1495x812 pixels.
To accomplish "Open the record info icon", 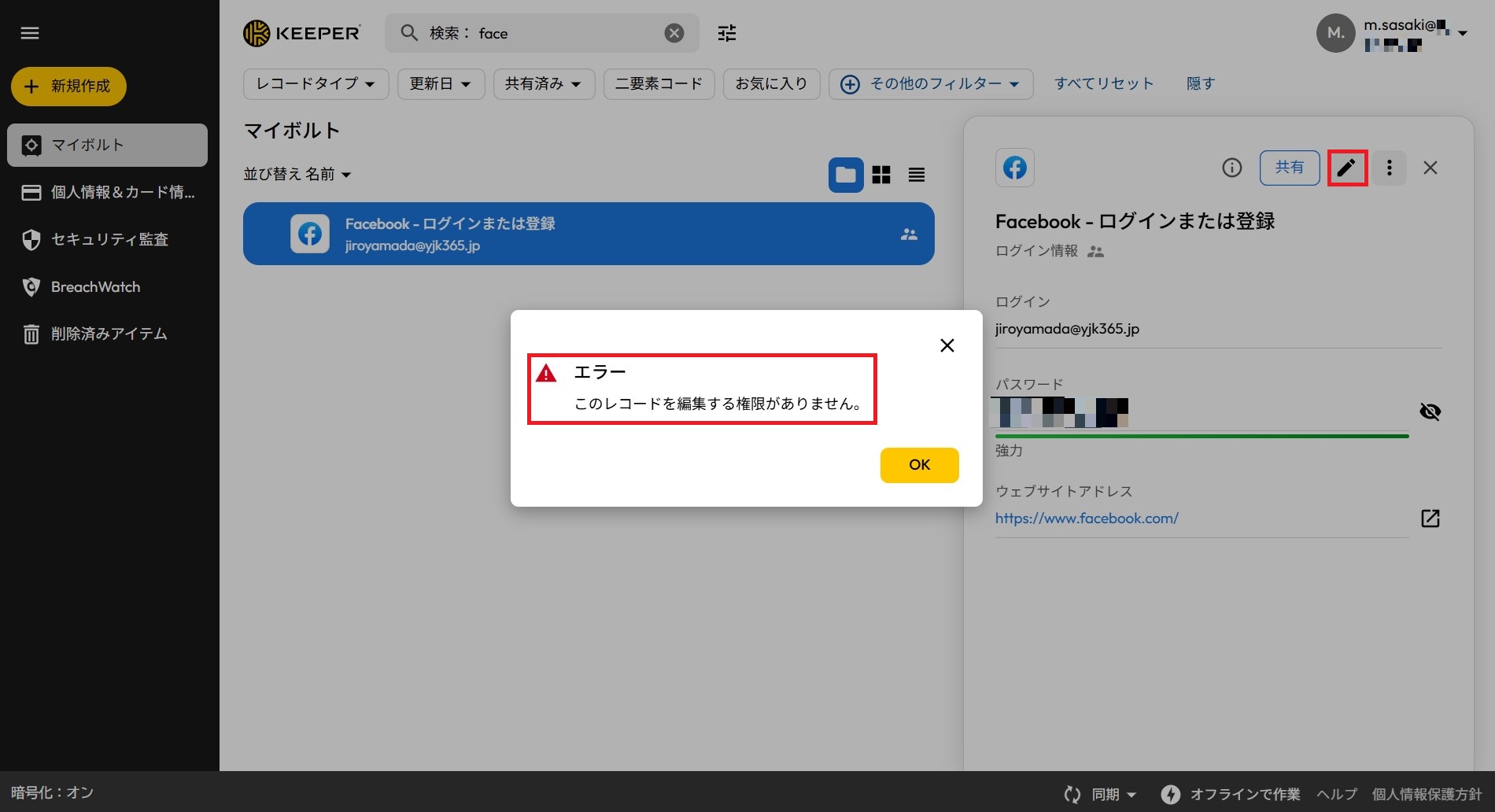I will click(x=1231, y=168).
